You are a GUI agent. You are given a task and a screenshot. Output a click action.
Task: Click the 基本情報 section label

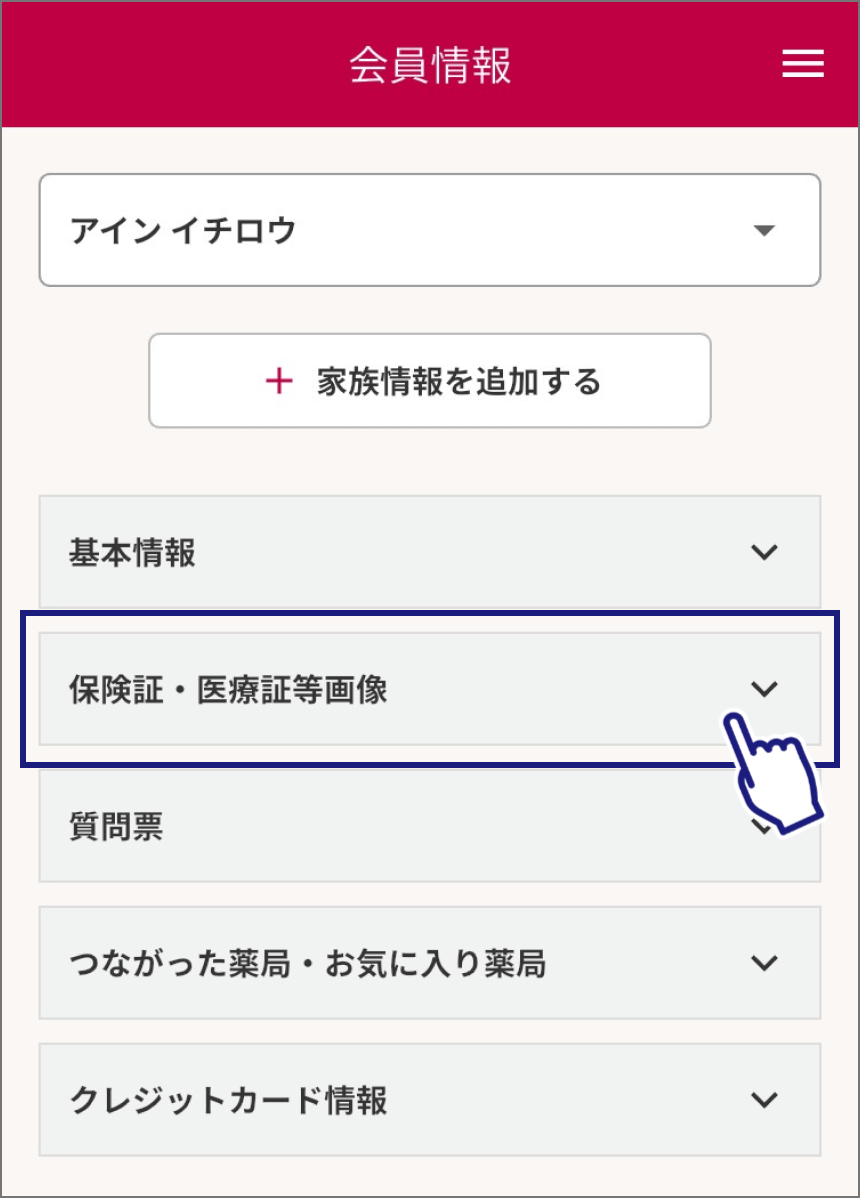132,552
